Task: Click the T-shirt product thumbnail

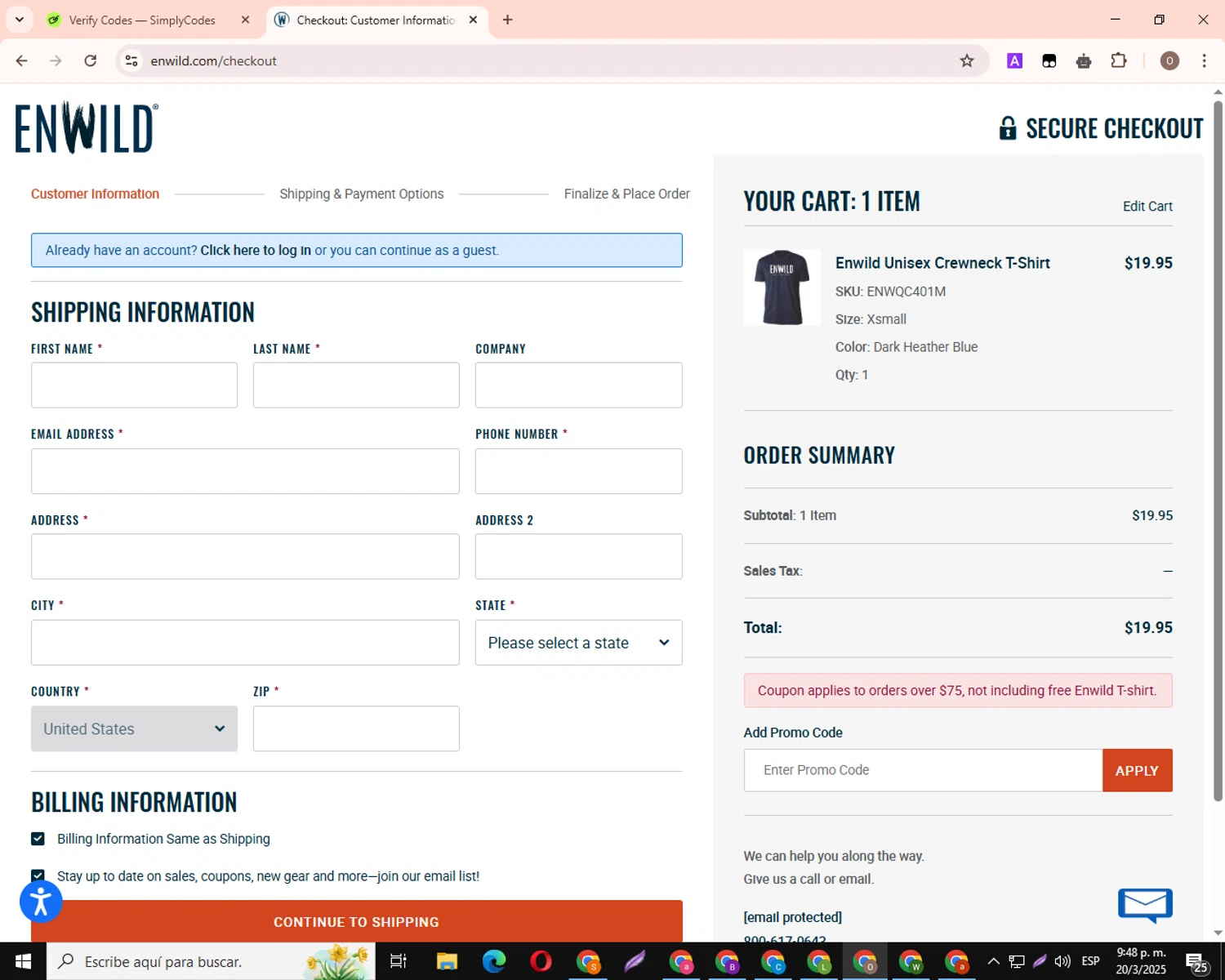Action: click(782, 287)
